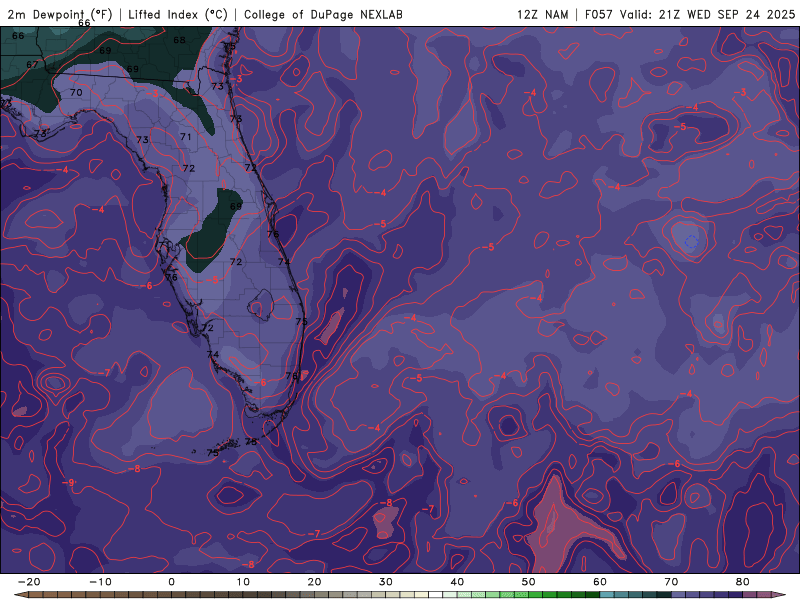
Task: Click the 40 label on the color scale
Action: click(457, 582)
